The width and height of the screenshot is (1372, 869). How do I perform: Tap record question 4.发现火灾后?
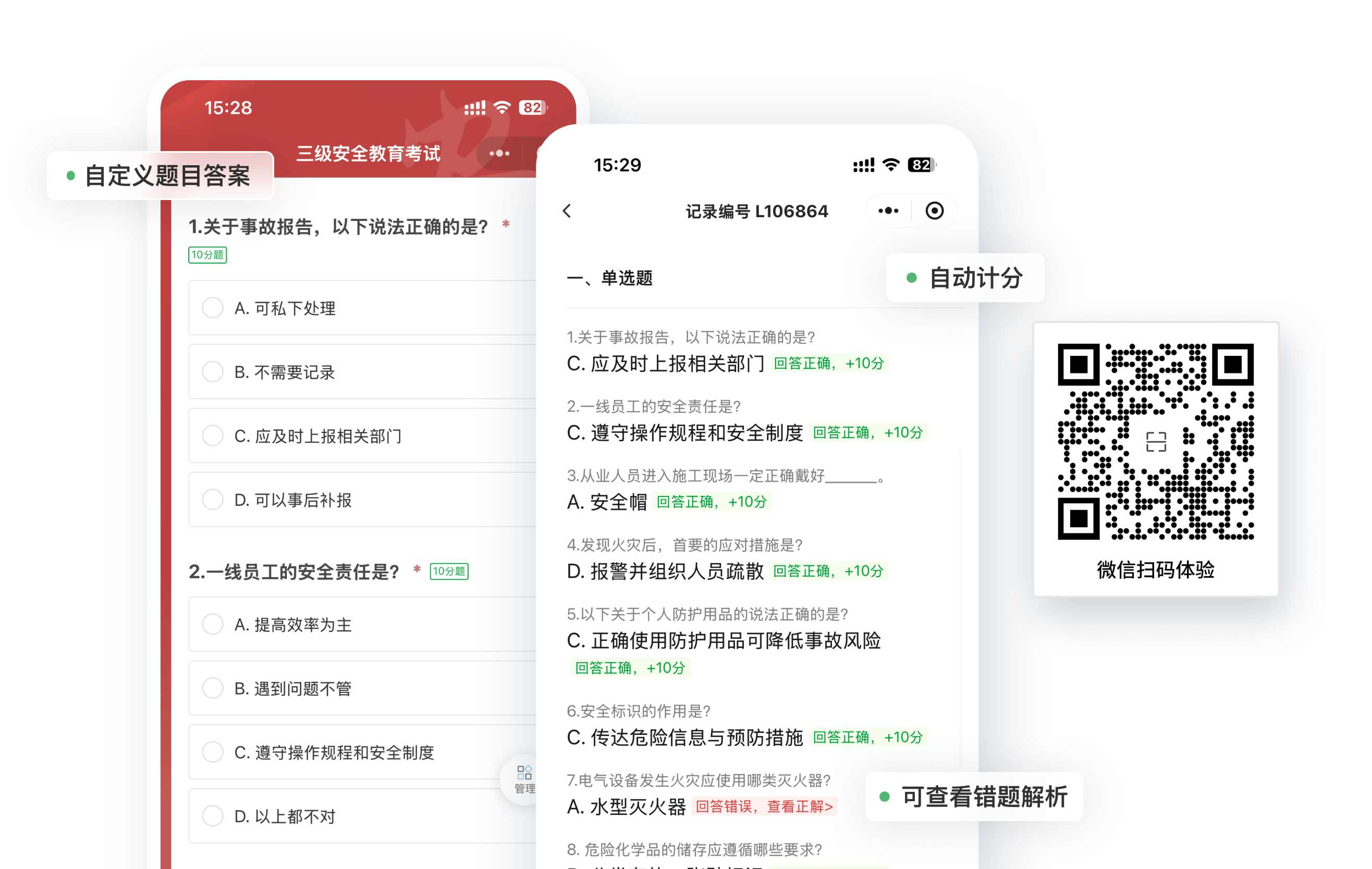[x=685, y=545]
